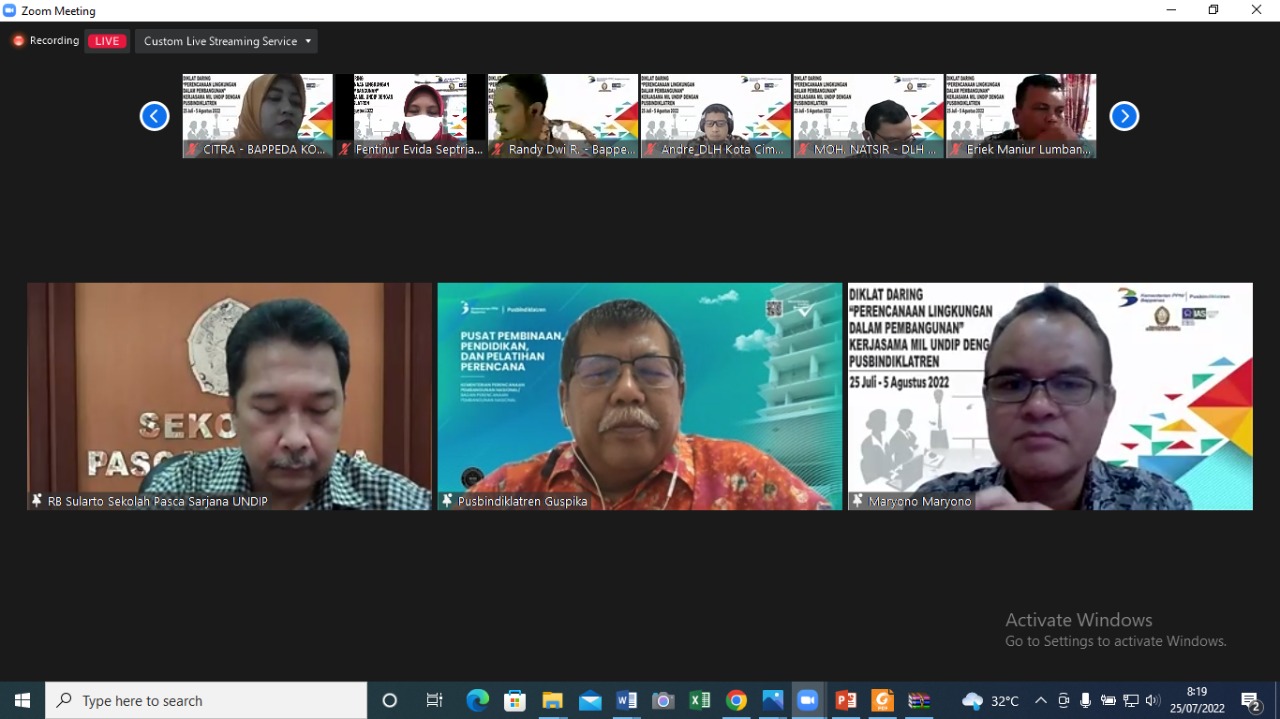Go to previous page of participant thumbnails

coord(154,116)
